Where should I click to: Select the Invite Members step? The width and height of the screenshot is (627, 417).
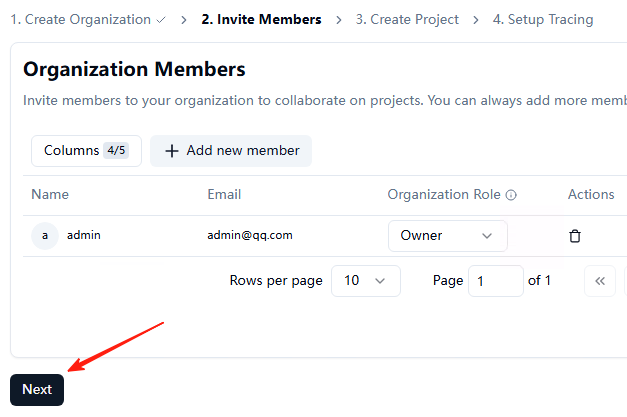tap(261, 19)
